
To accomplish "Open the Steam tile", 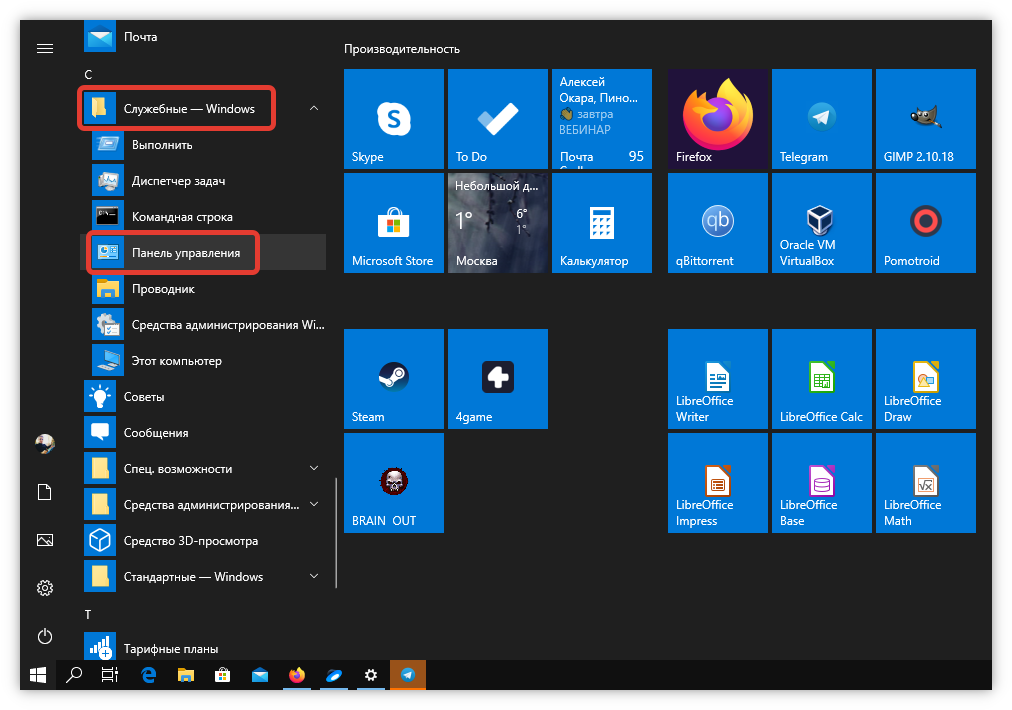I will [x=394, y=379].
